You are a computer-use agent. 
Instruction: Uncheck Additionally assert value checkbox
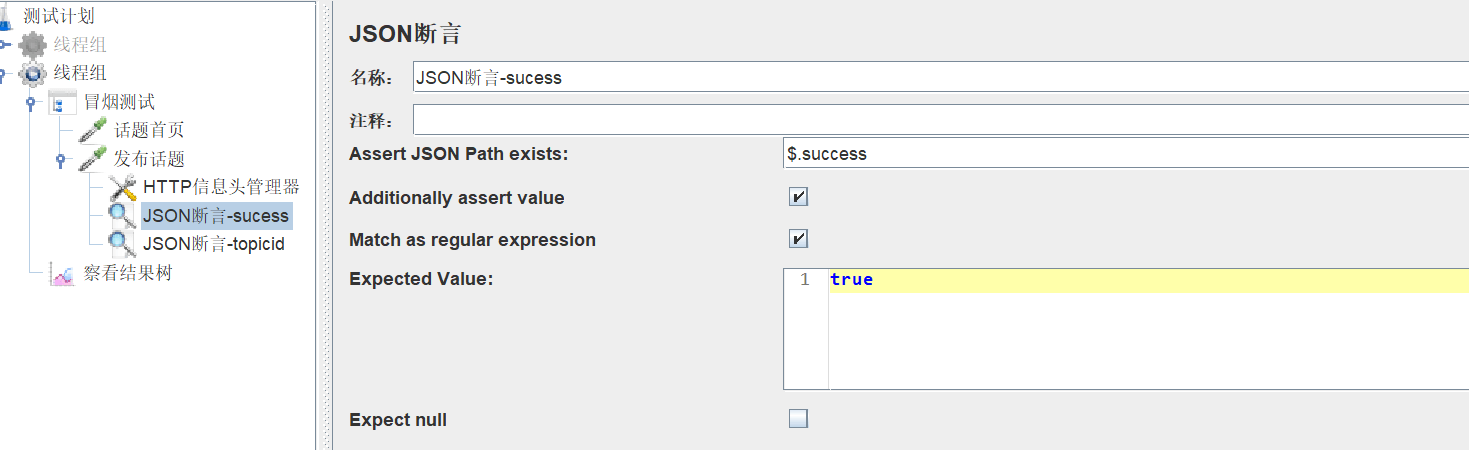[798, 198]
